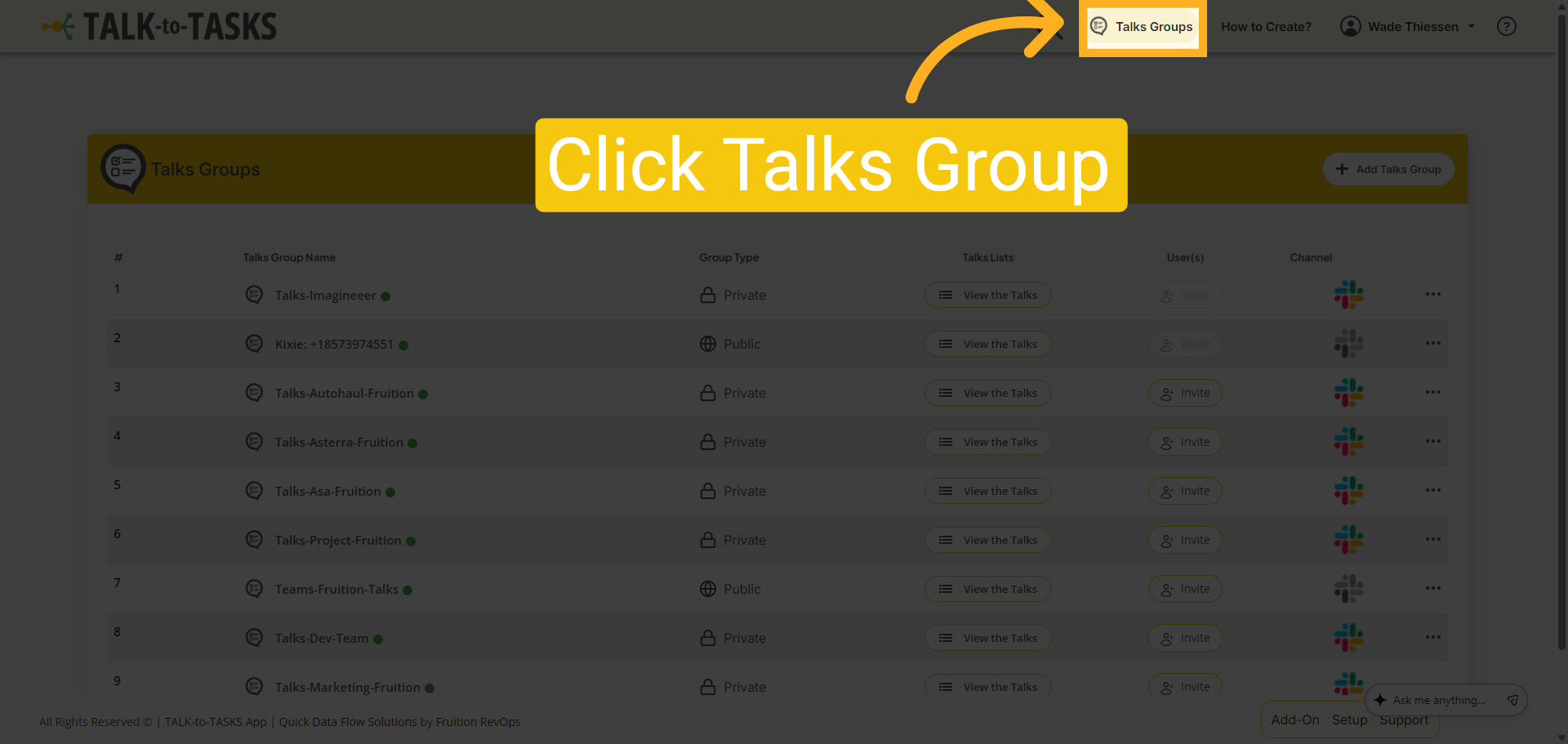Click lock icon in Talks-Imagineeer row
This screenshot has height=744, width=1568.
[x=708, y=295]
